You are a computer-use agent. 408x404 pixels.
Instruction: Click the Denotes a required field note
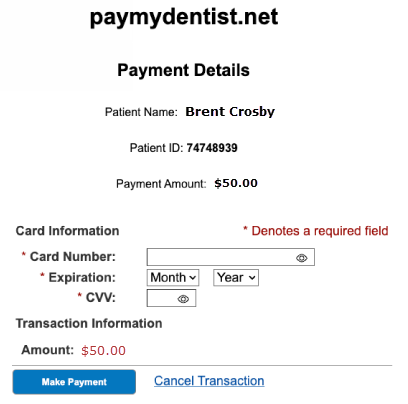click(316, 231)
